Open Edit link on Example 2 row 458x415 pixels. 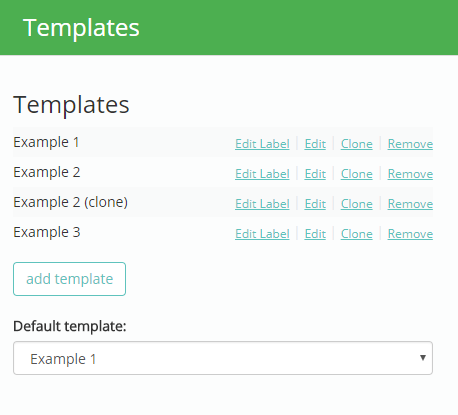click(x=315, y=174)
